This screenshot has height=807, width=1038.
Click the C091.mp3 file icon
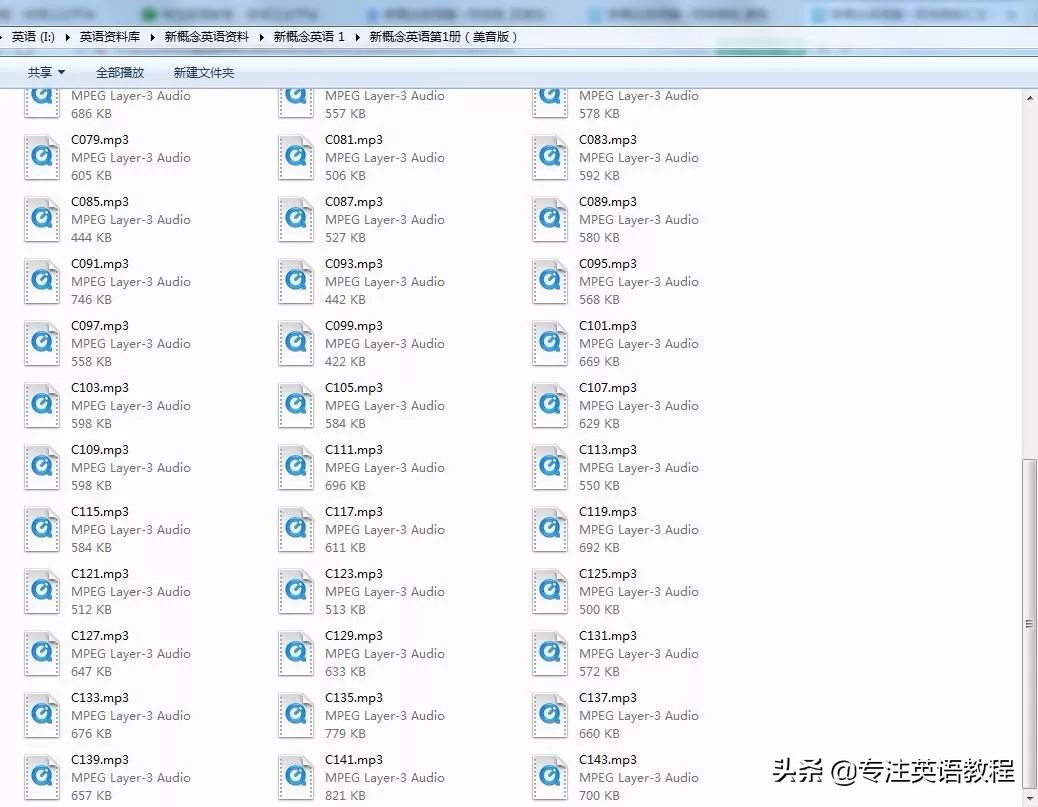click(x=42, y=281)
